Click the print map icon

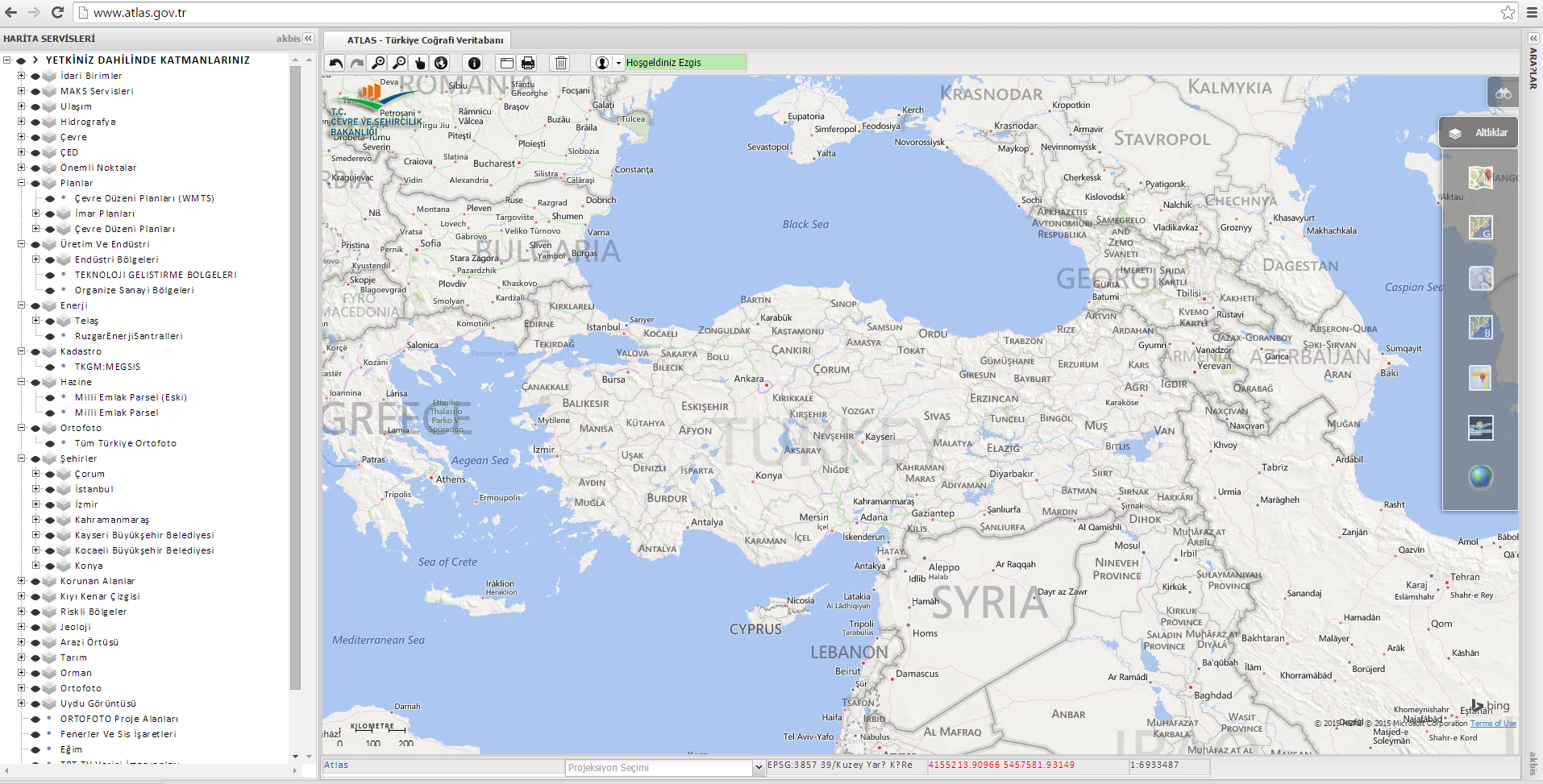tap(528, 63)
